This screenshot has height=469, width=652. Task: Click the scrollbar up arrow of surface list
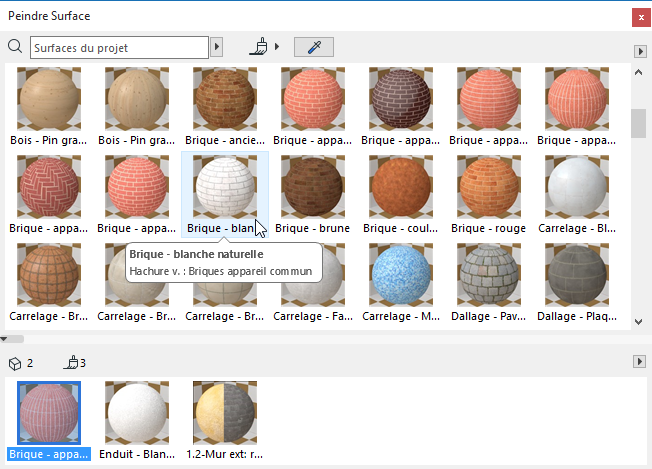pyautogui.click(x=638, y=72)
